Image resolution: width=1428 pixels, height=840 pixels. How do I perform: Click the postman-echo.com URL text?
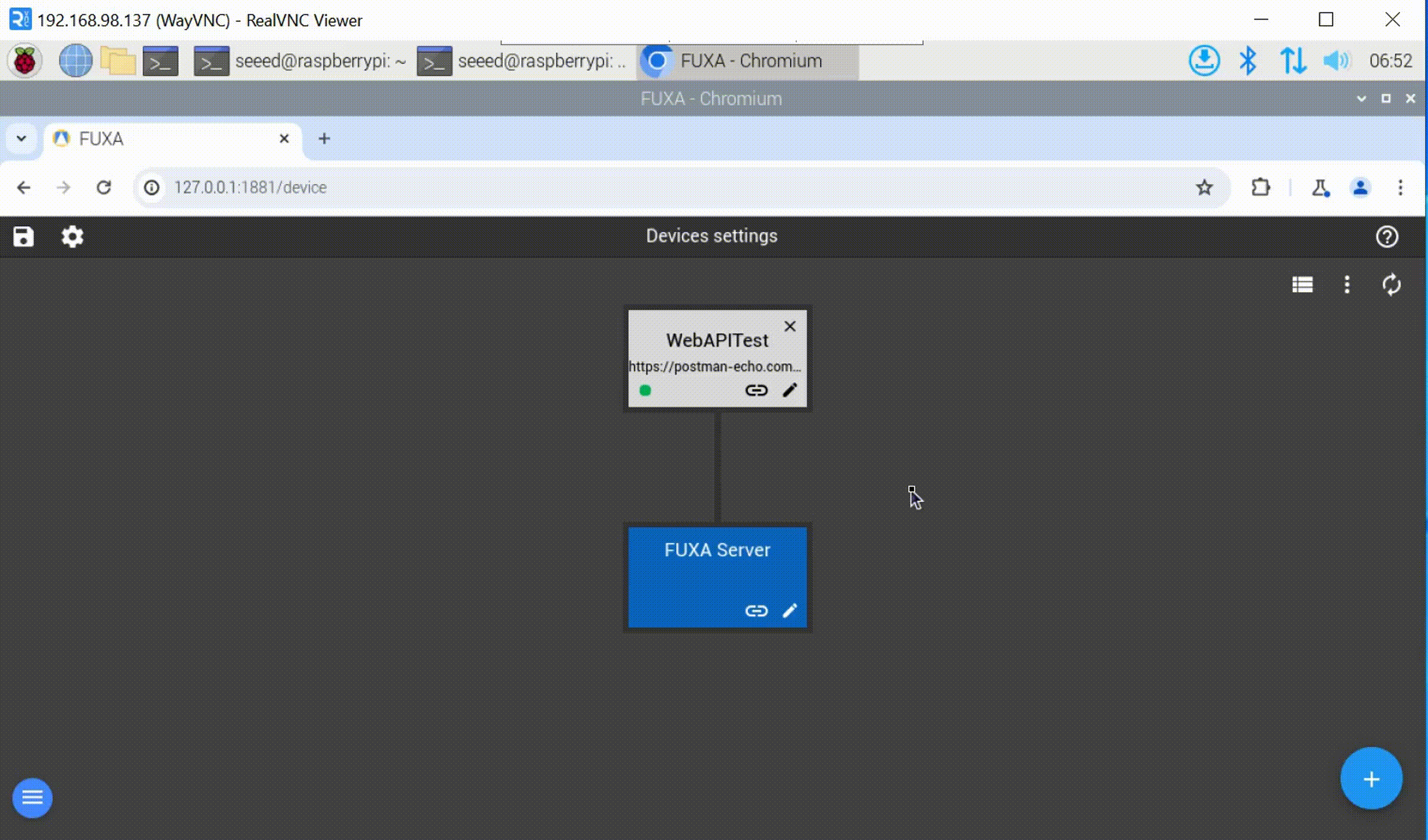715,366
